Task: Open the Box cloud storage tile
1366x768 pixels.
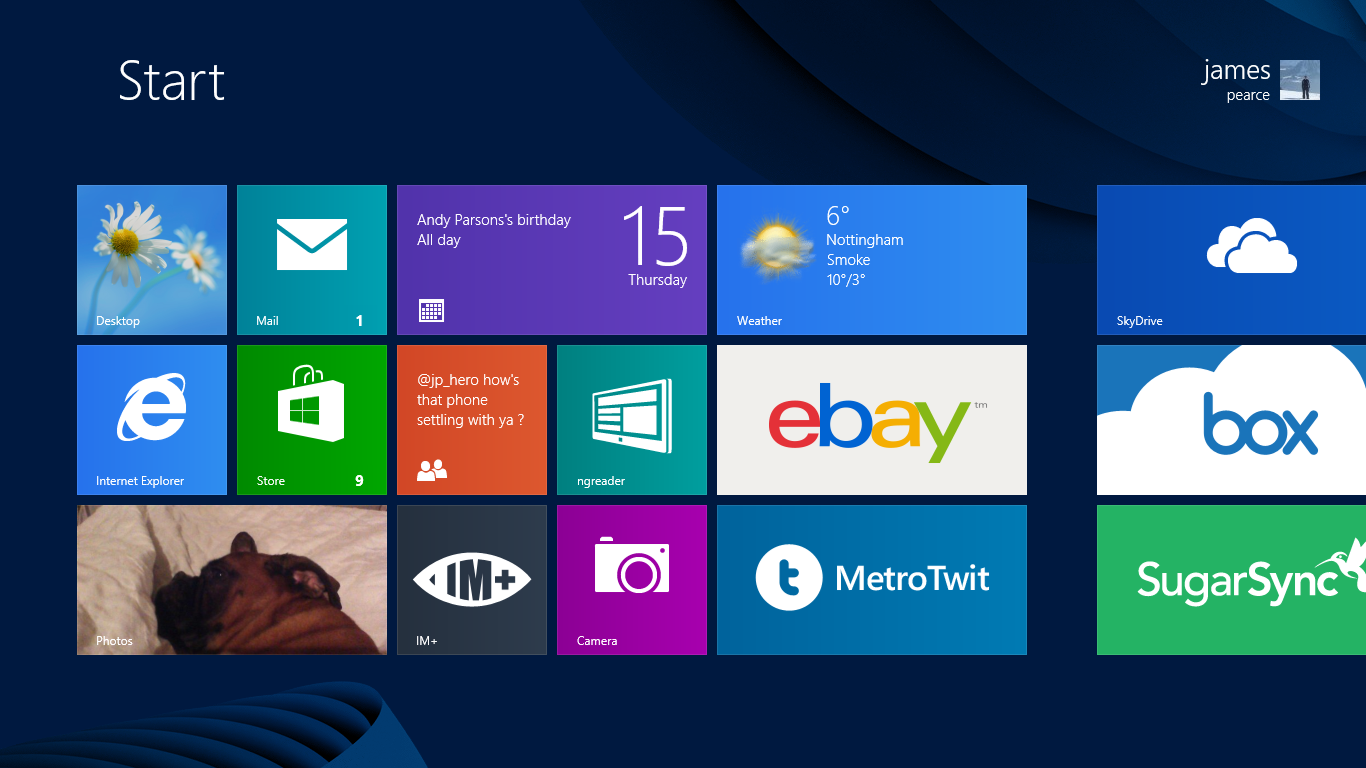Action: [x=1232, y=420]
